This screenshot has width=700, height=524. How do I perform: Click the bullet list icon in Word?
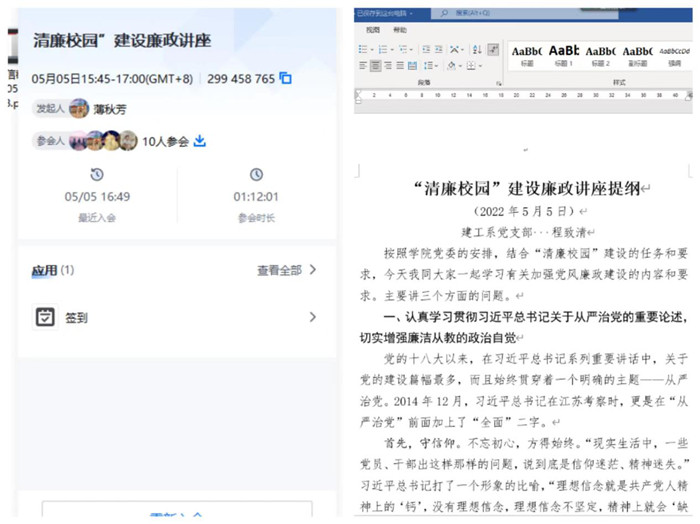pyautogui.click(x=364, y=48)
